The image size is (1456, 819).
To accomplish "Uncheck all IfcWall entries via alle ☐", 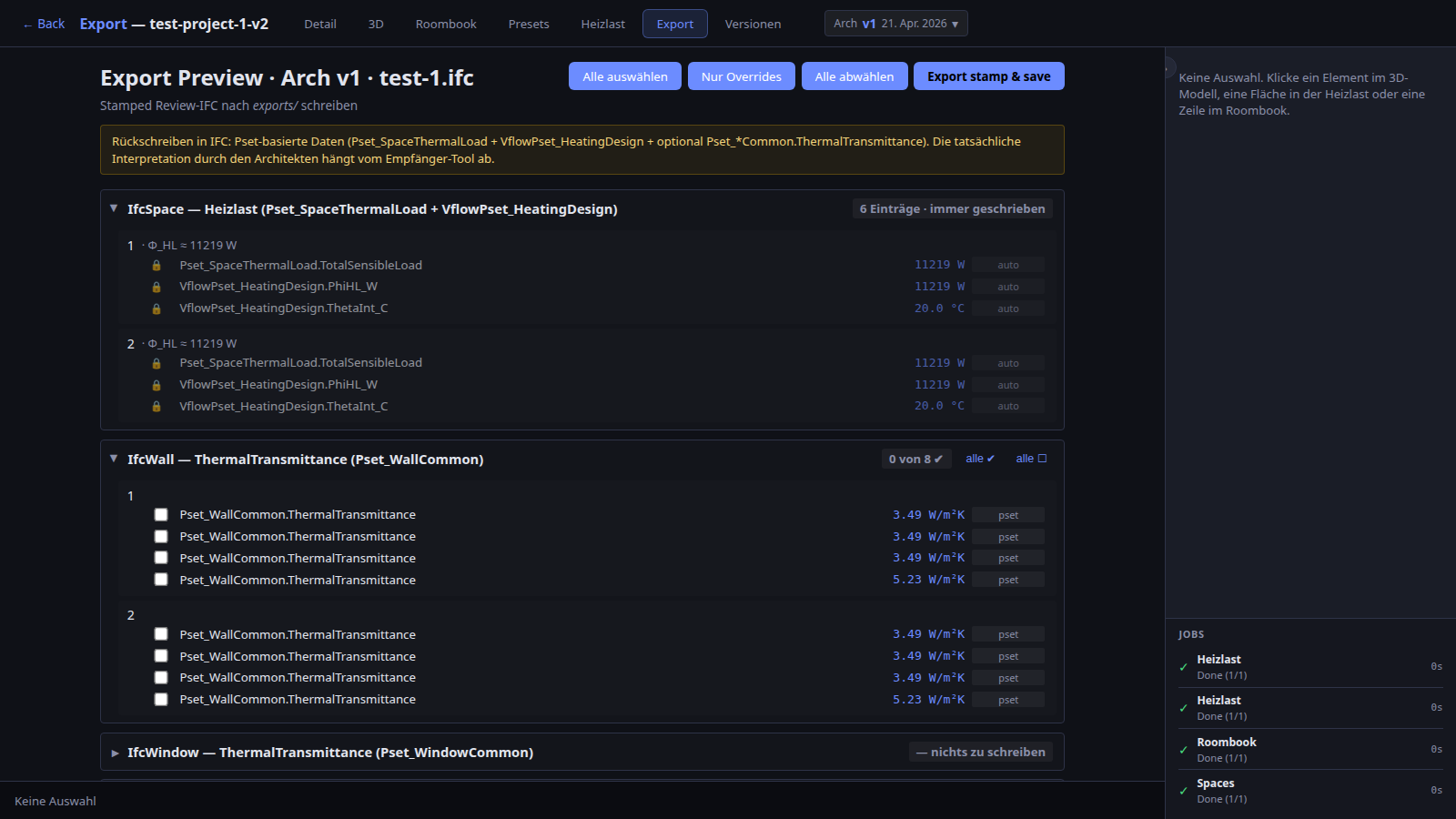I will (1031, 459).
